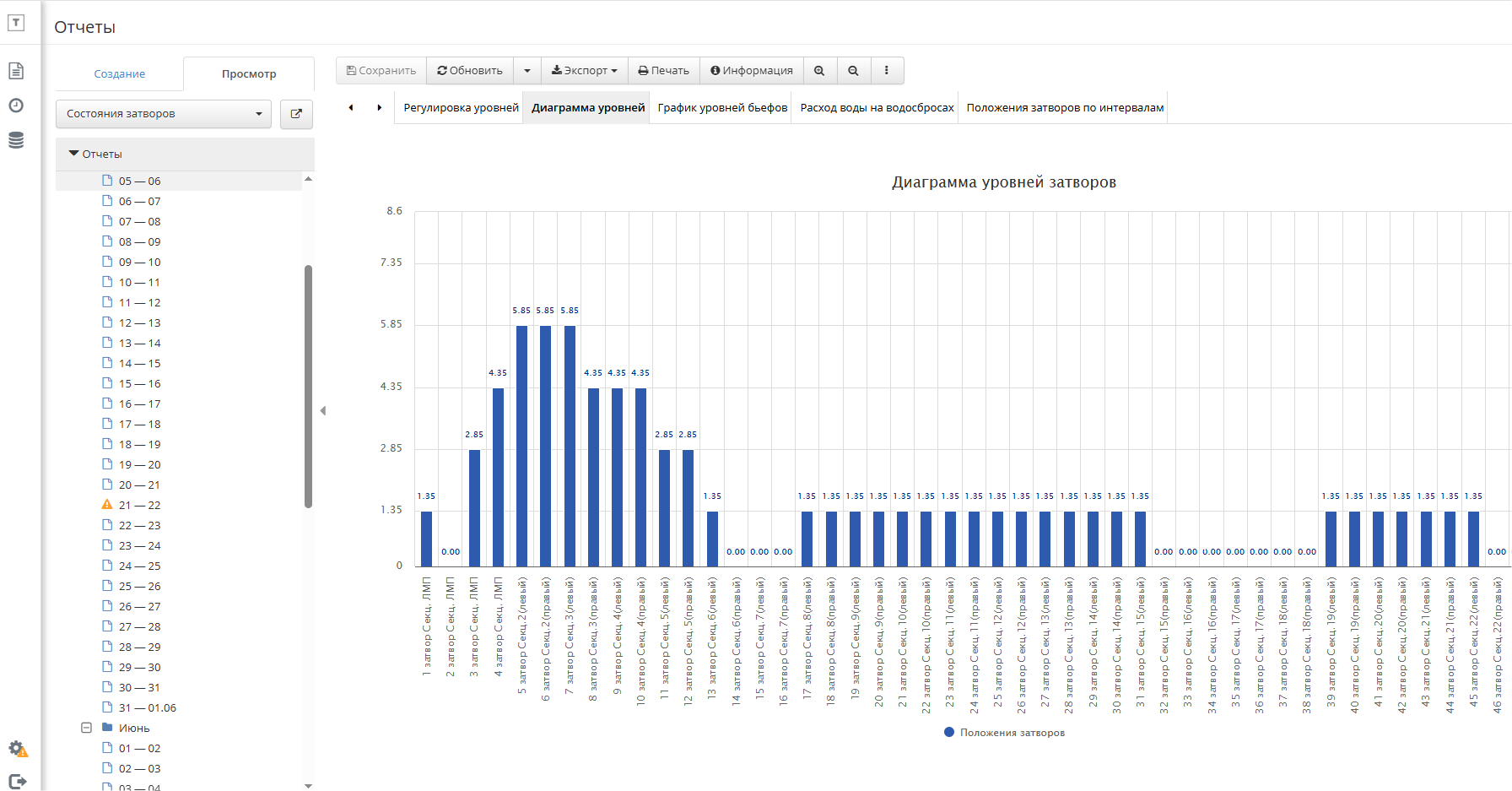Open the Диаграмма уровней tab
Viewport: 1512px width, 791px height.
coord(588,108)
